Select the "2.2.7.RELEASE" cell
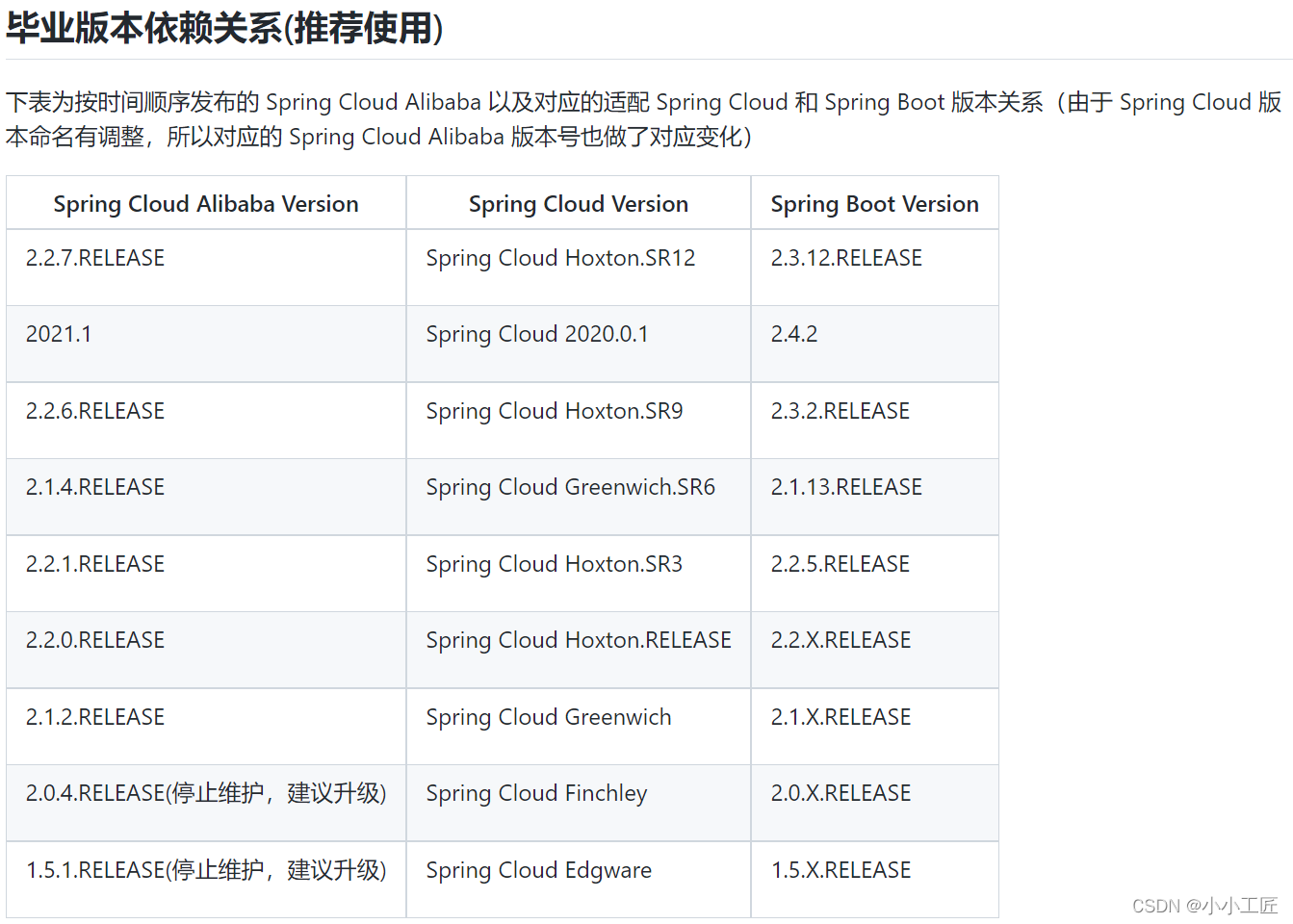Image resolution: width=1293 pixels, height=924 pixels. (206, 268)
